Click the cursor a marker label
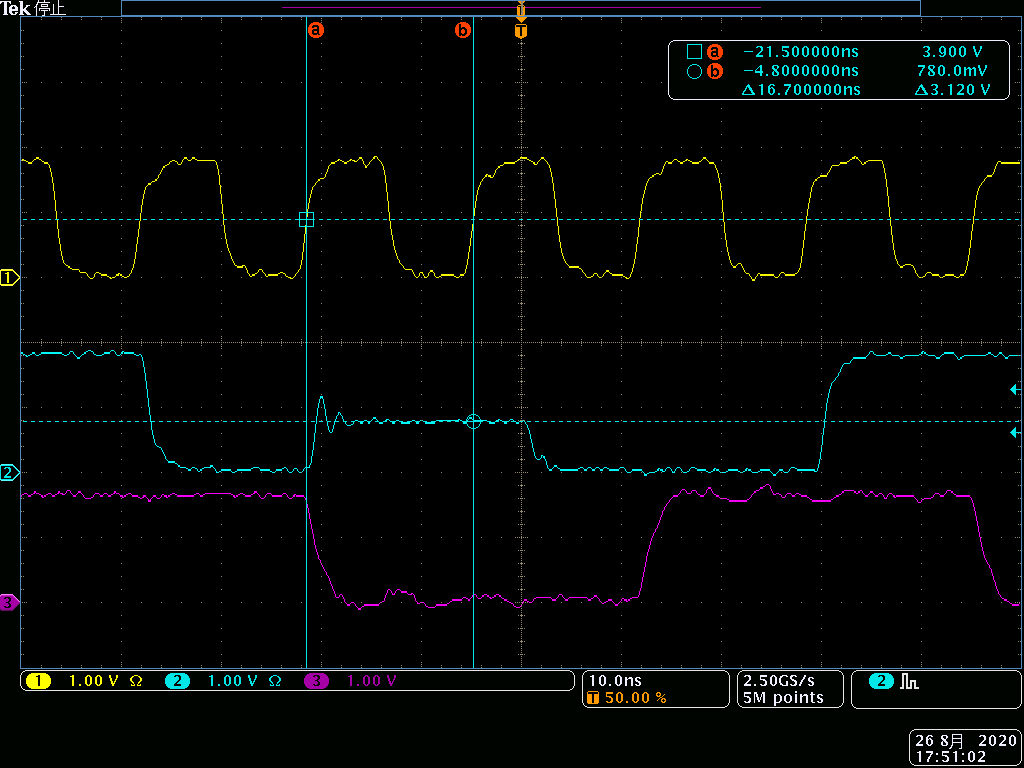 pos(316,30)
